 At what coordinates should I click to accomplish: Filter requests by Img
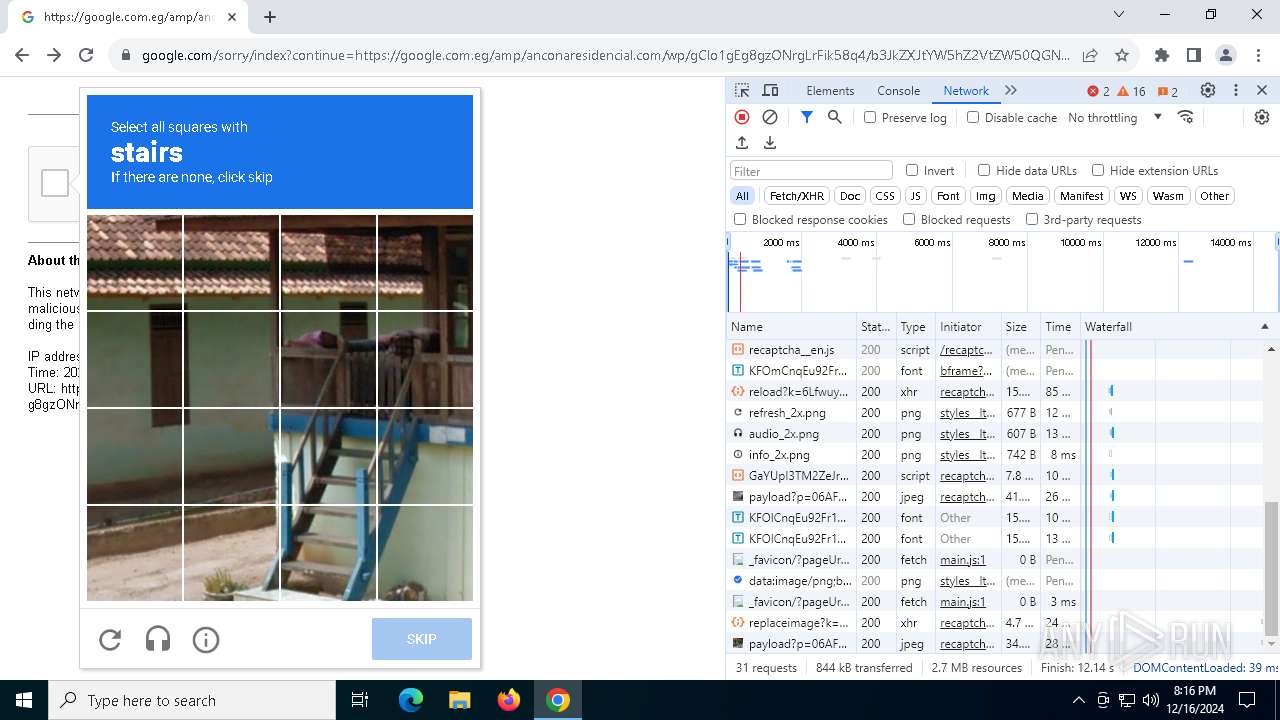click(986, 196)
